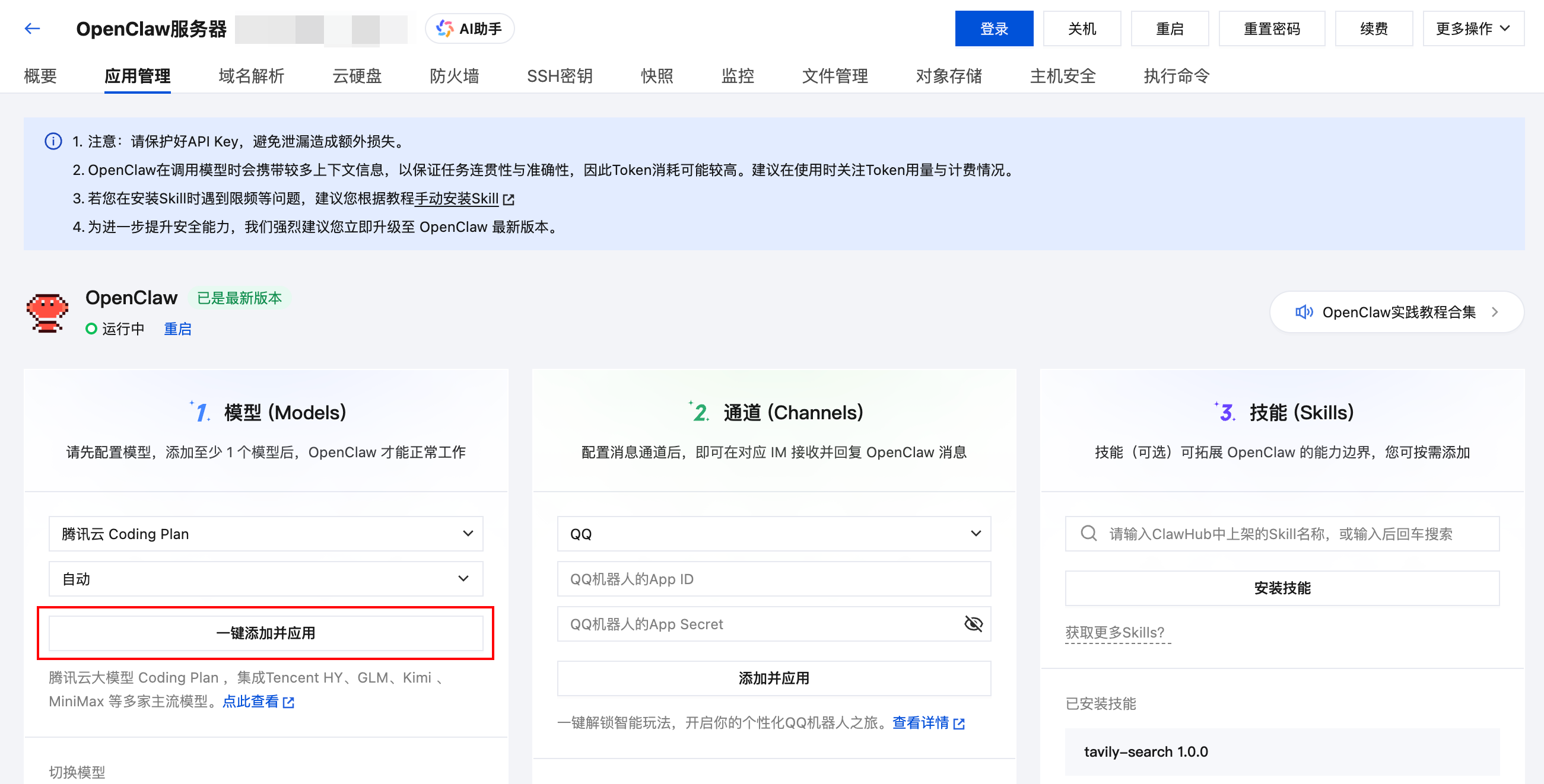The width and height of the screenshot is (1544, 784).
Task: Open the 更多操作 menu
Action: [x=1472, y=28]
